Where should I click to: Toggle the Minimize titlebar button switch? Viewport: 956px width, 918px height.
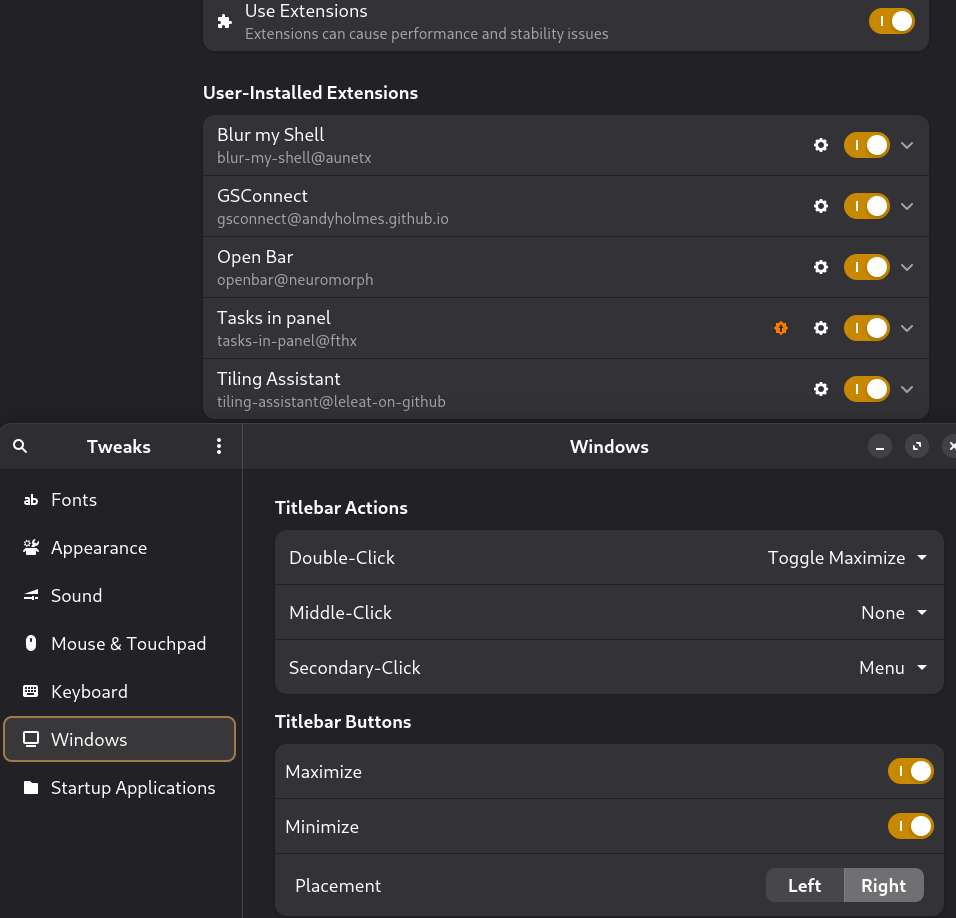click(910, 826)
